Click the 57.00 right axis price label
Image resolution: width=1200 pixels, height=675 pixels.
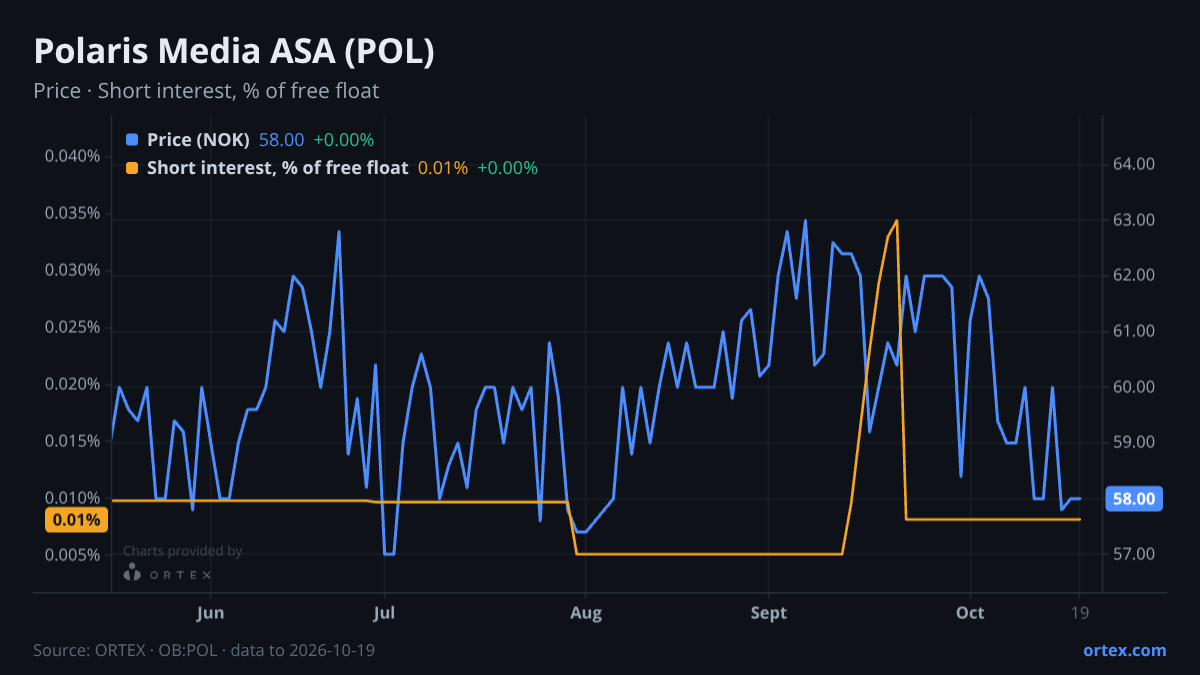click(1134, 554)
